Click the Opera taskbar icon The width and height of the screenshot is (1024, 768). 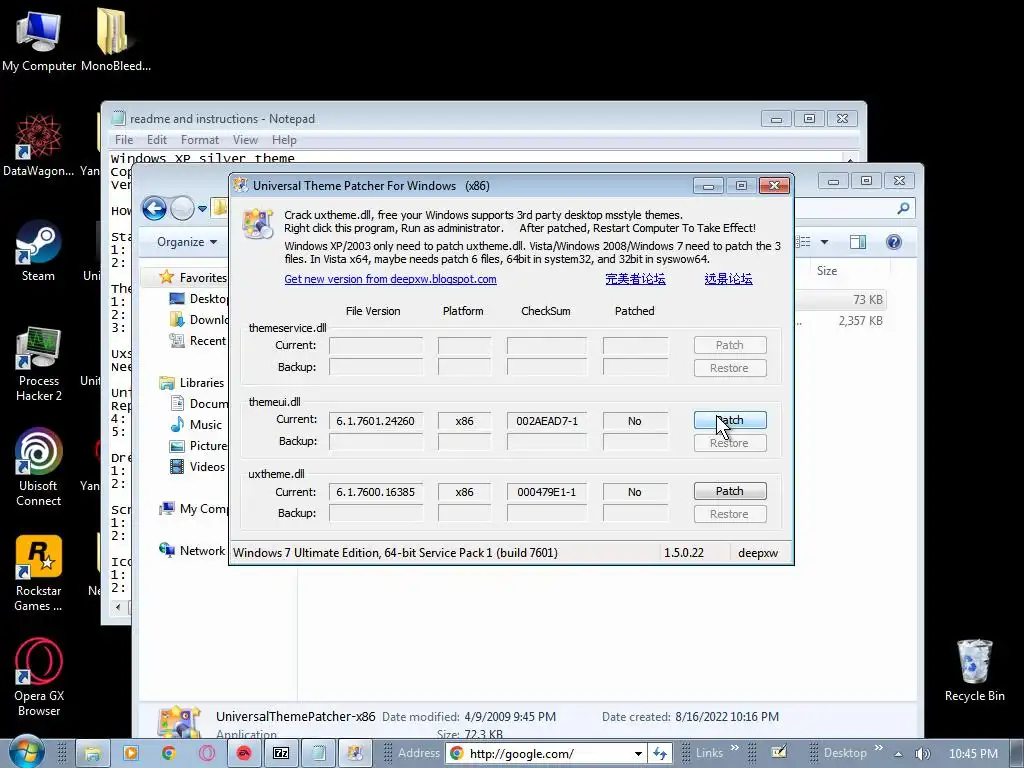[207, 754]
